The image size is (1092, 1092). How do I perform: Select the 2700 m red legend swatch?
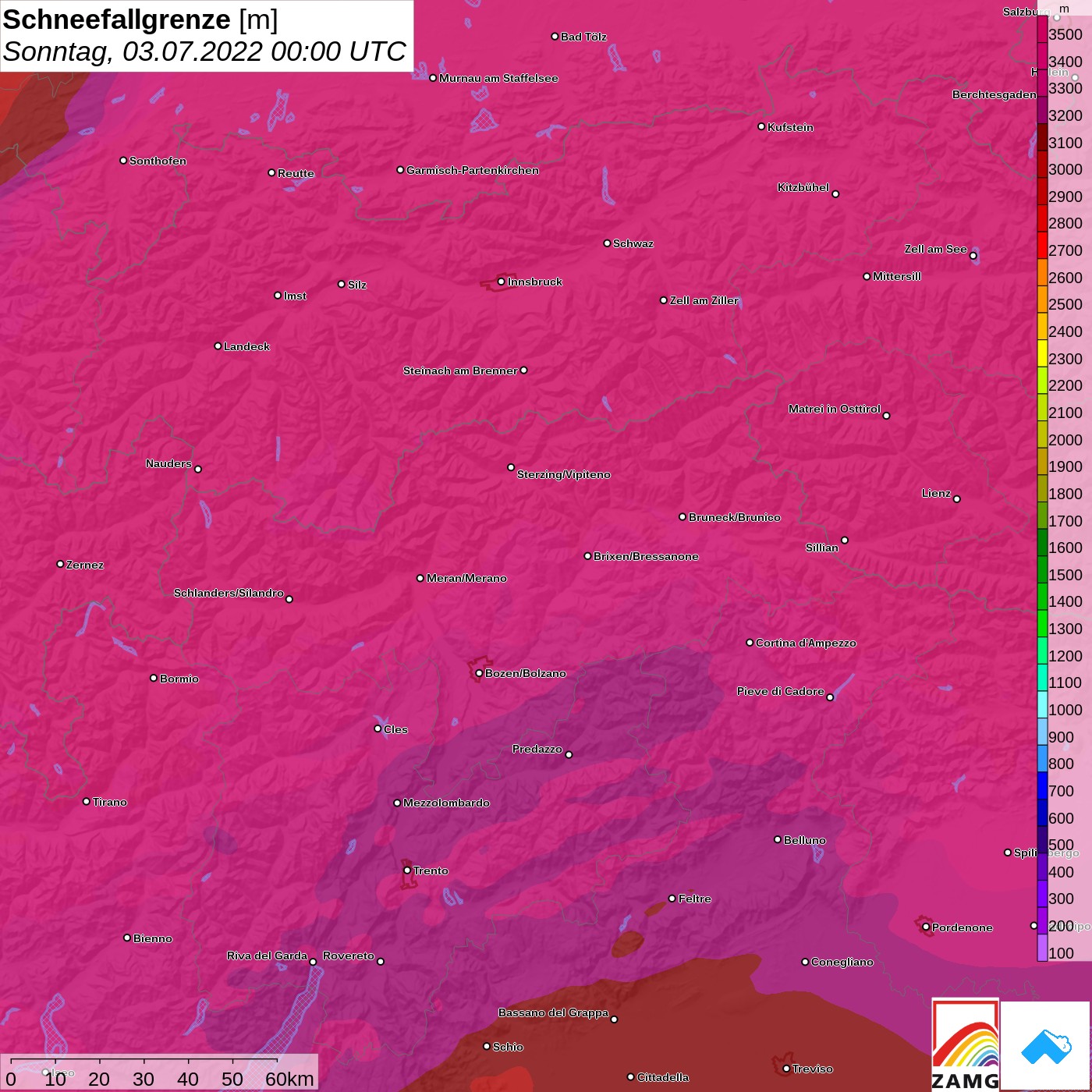click(x=1042, y=246)
